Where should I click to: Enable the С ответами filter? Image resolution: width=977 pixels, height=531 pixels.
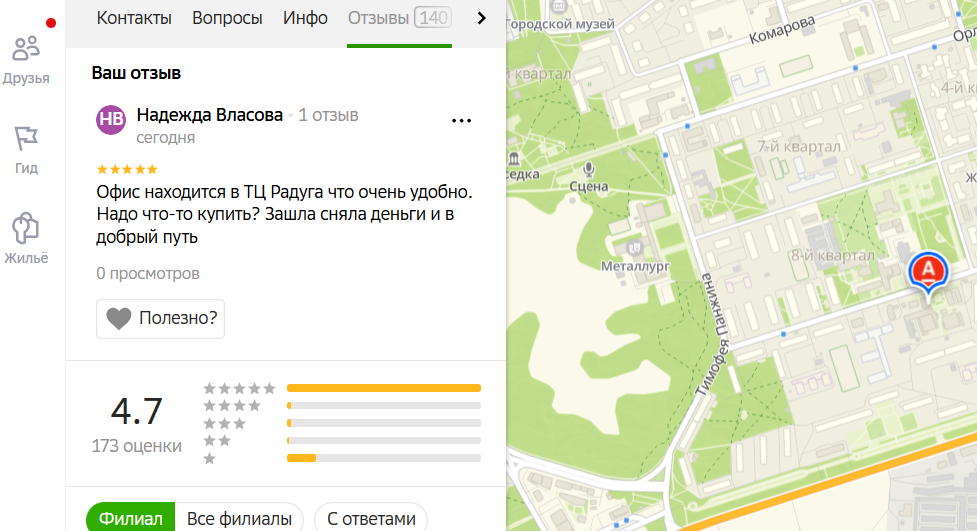pyautogui.click(x=371, y=519)
